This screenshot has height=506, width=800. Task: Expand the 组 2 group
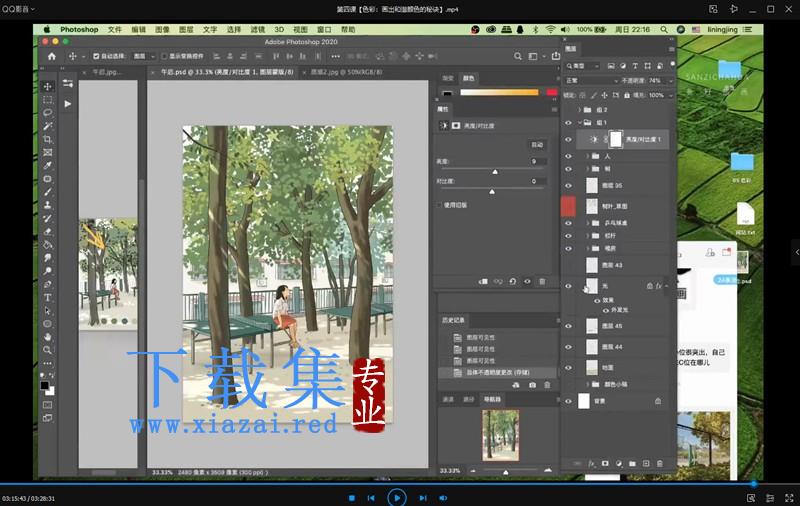(580, 110)
